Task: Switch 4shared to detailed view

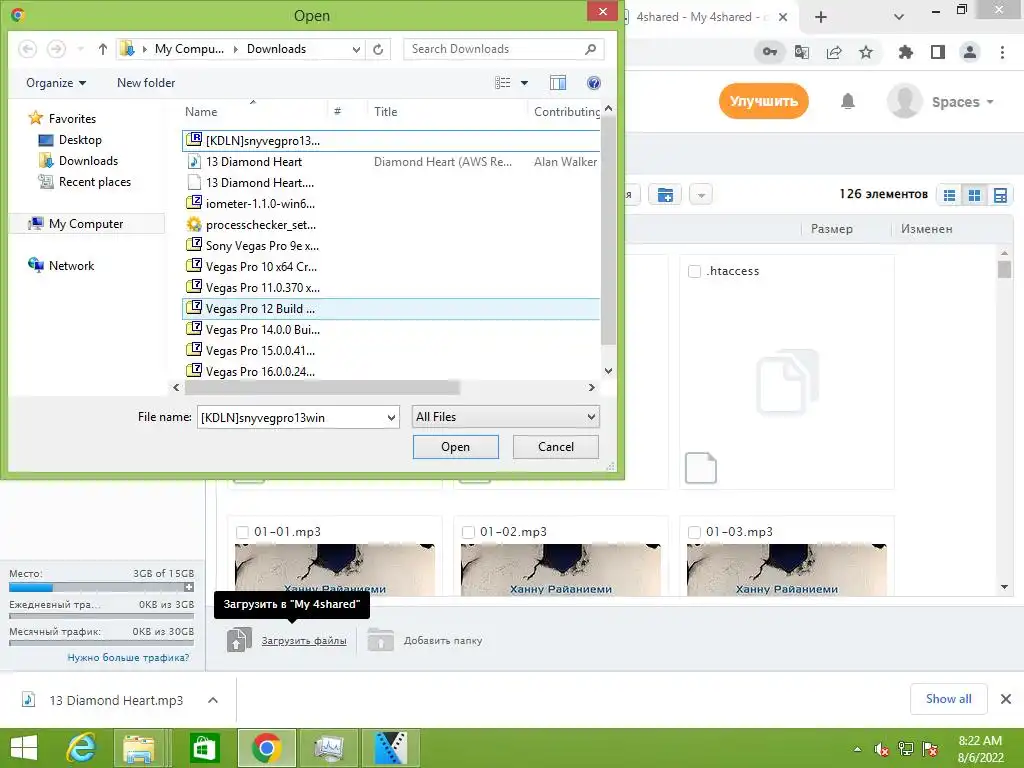Action: coord(1000,195)
